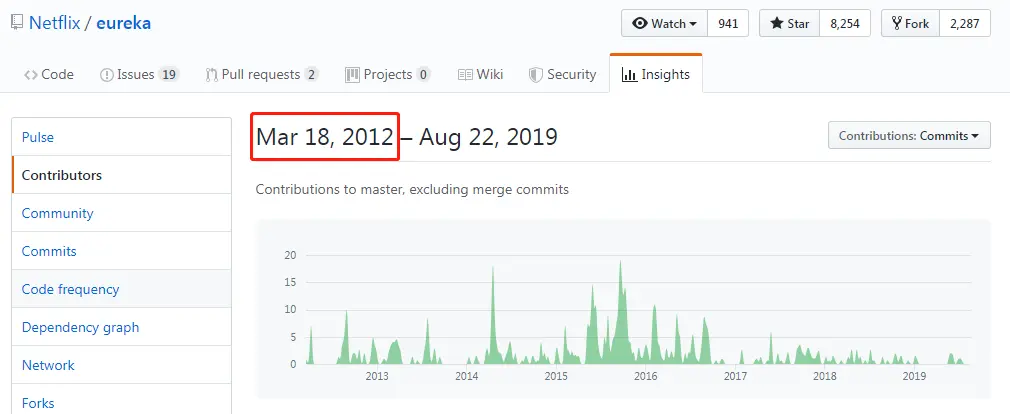The height and width of the screenshot is (414, 1010).
Task: Click the 2013 label on chart axis
Action: pyautogui.click(x=377, y=376)
